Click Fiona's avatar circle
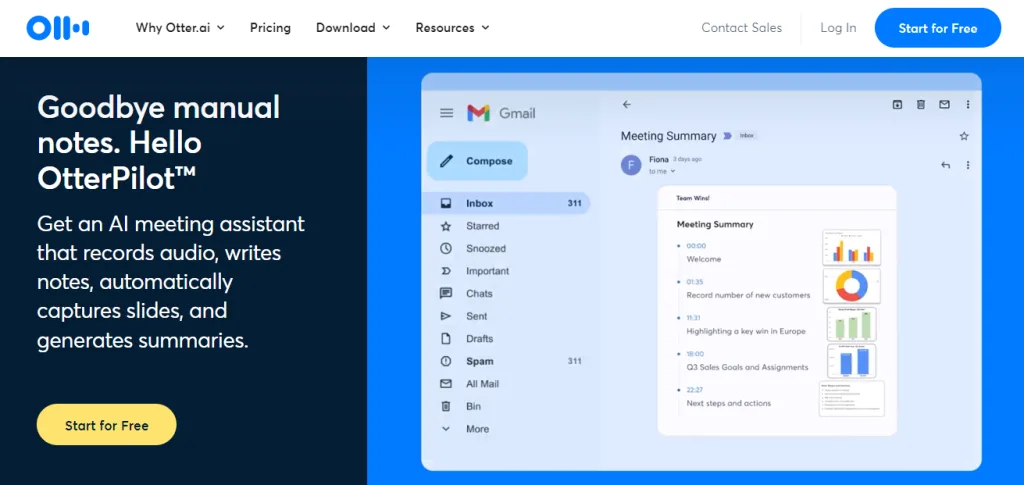 (x=631, y=164)
